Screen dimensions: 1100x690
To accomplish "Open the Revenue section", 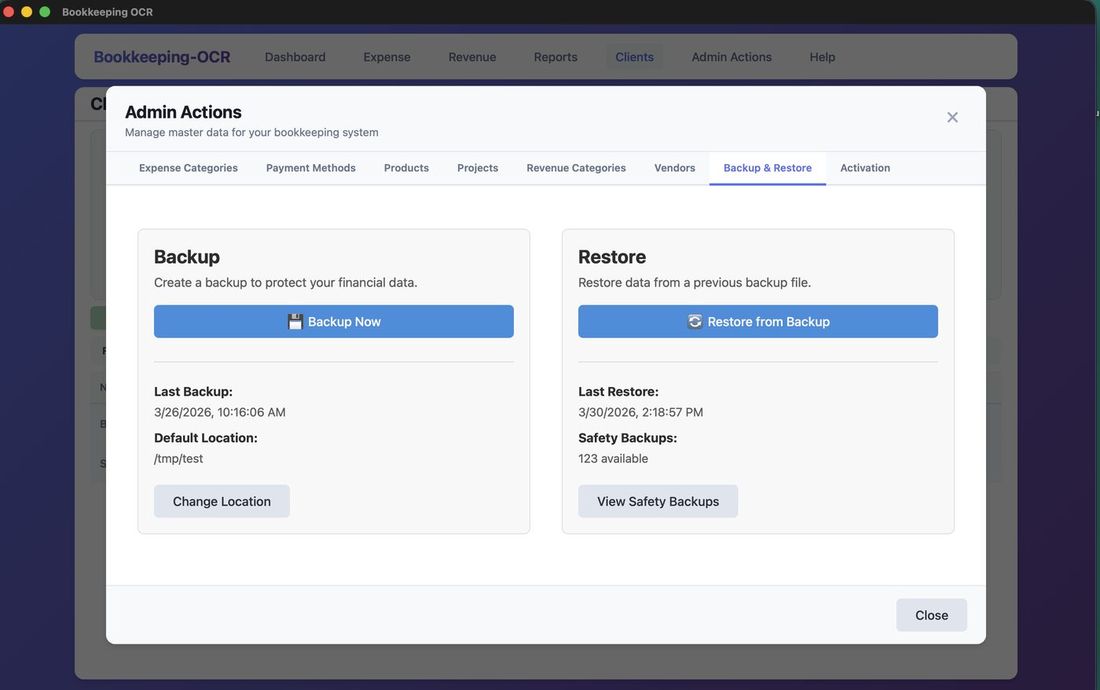I will pos(471,57).
